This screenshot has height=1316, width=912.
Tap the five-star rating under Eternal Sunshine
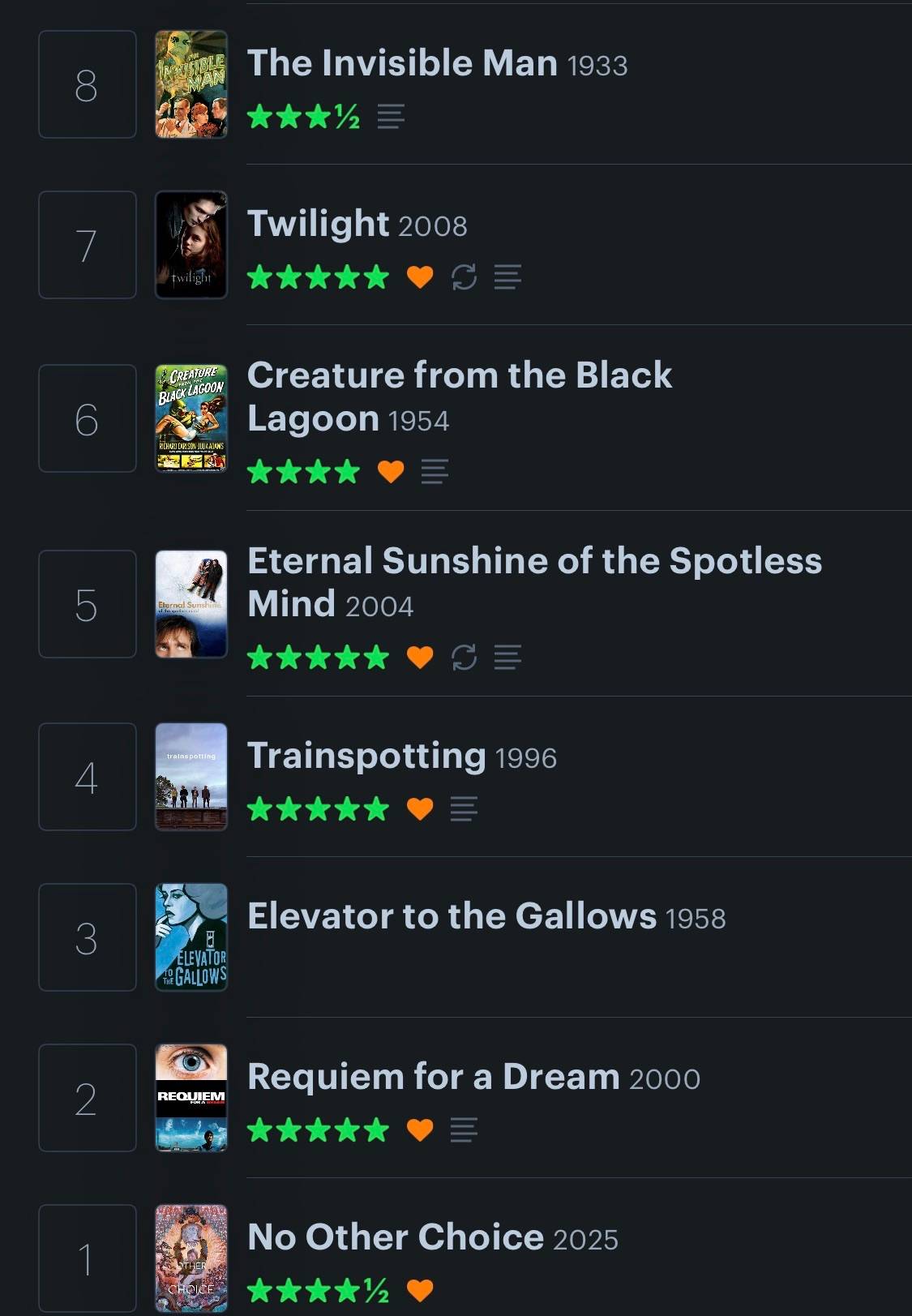318,657
